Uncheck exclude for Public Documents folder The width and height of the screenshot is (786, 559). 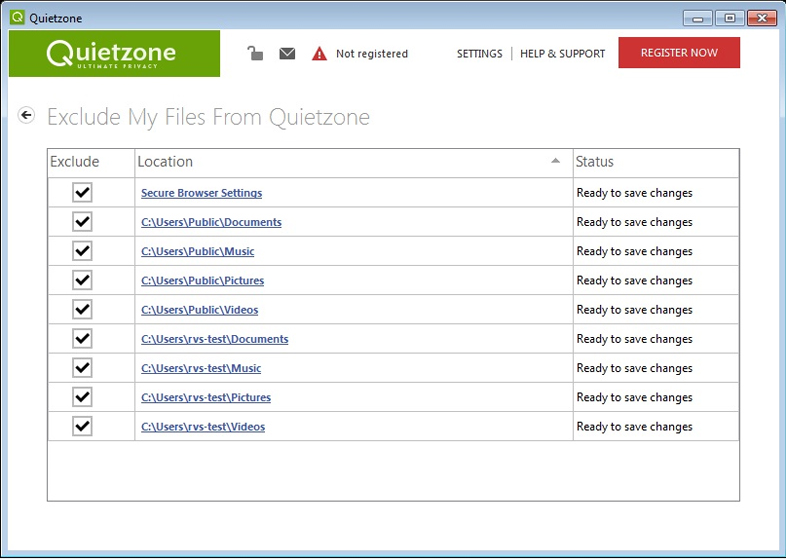pos(82,222)
